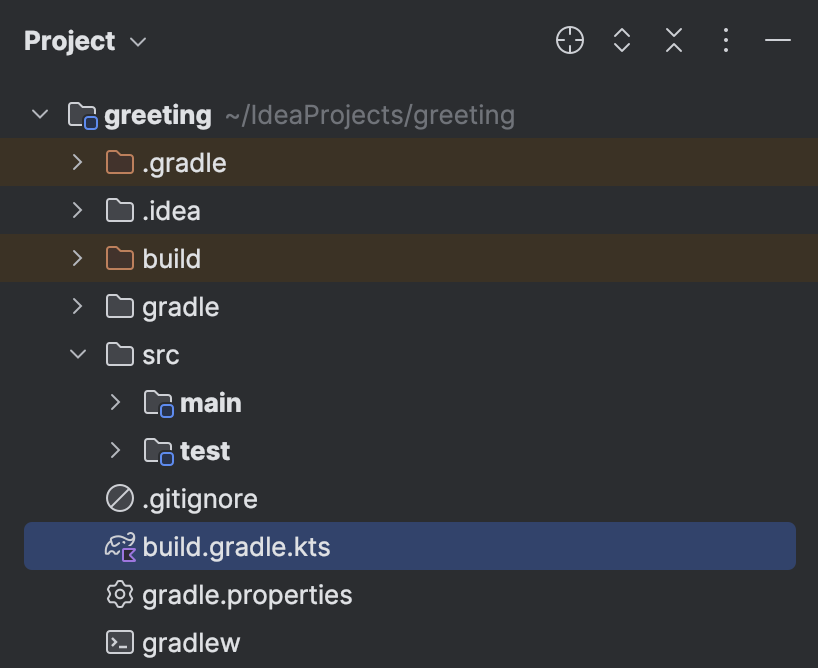Select the greeting project root node
Screen dimensions: 818x668
158,114
